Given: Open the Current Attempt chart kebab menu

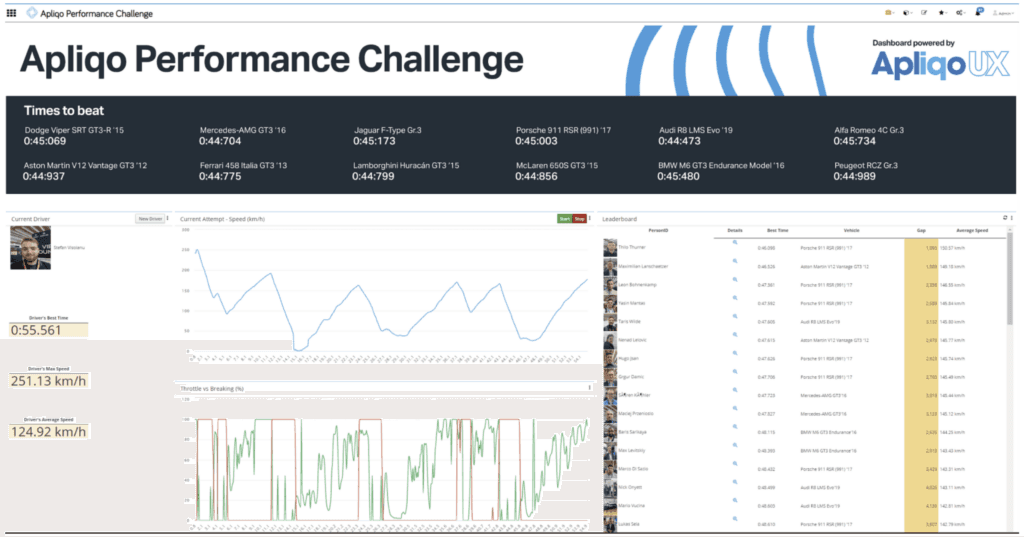Looking at the screenshot, I should pos(590,219).
